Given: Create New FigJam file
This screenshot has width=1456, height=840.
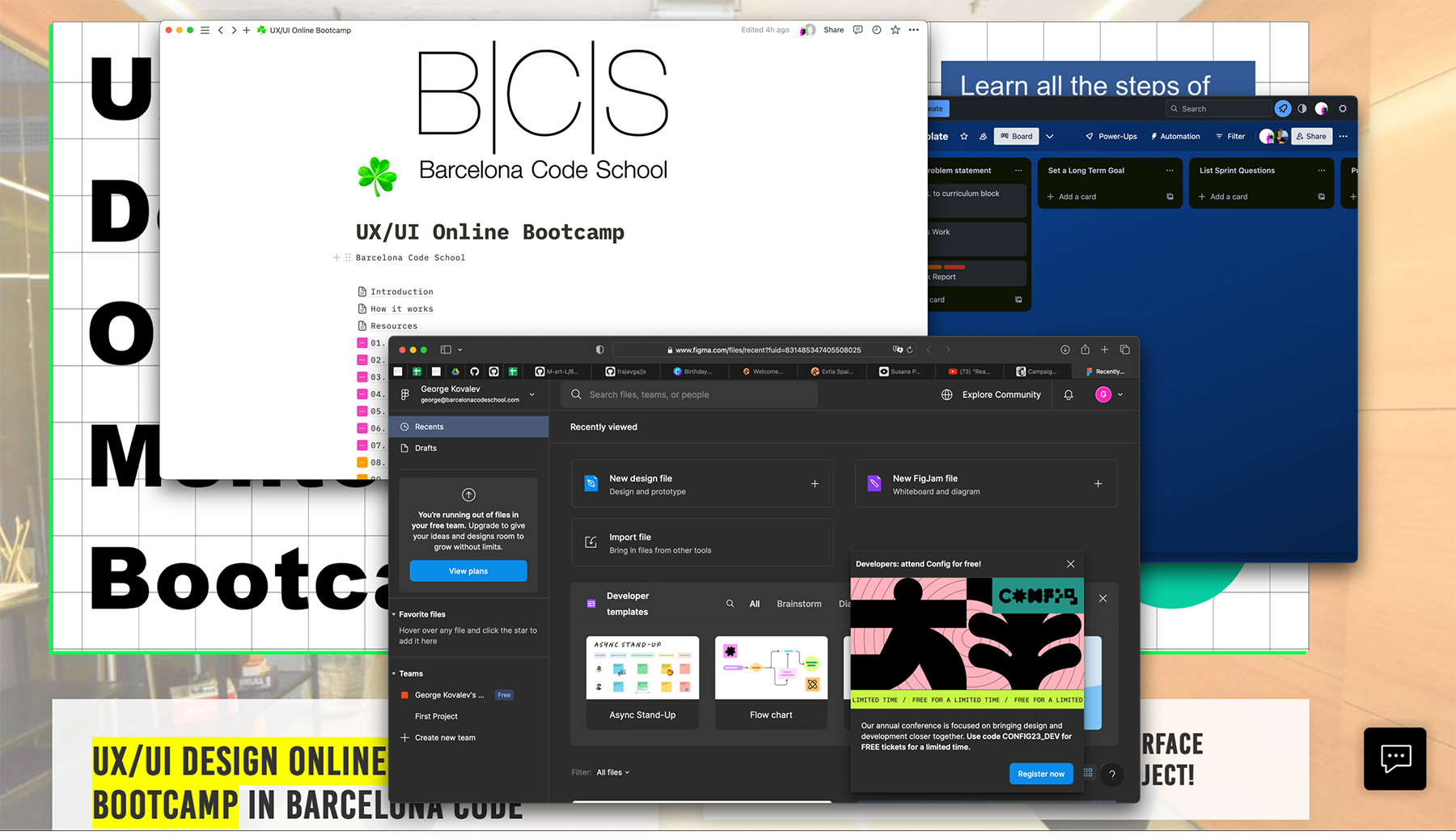Looking at the screenshot, I should click(x=986, y=484).
